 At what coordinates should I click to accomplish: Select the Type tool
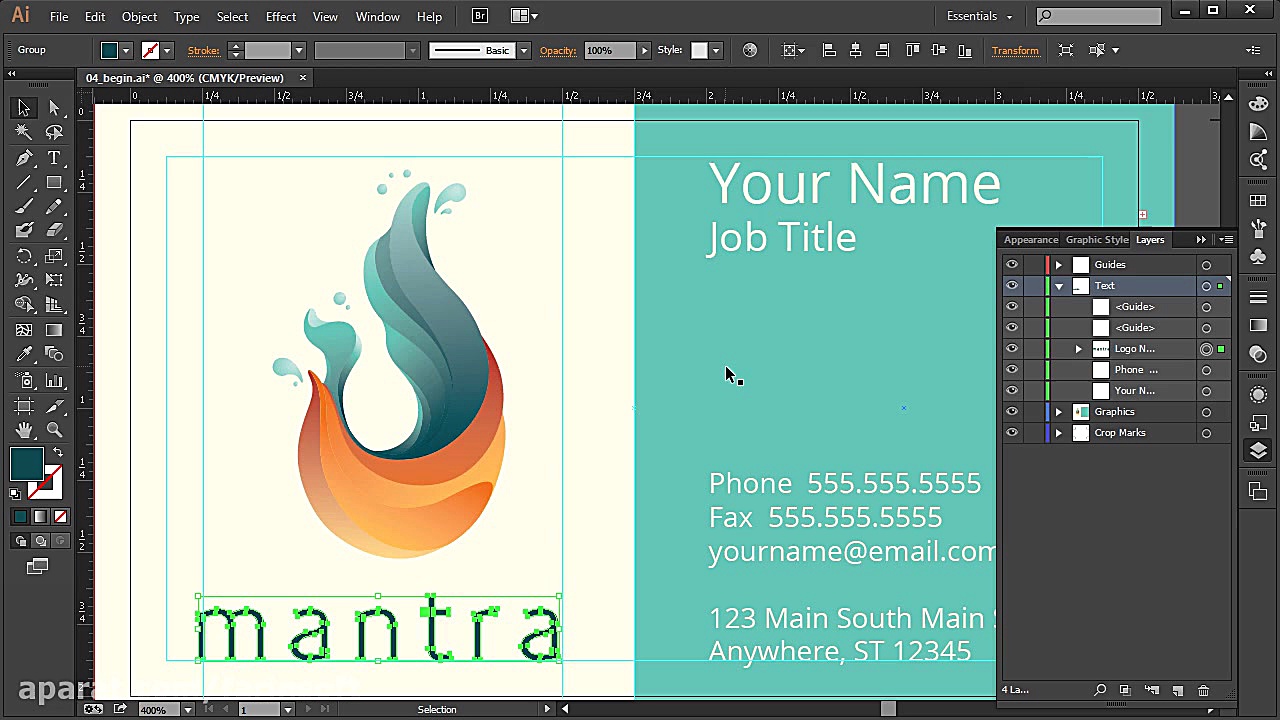[55, 157]
